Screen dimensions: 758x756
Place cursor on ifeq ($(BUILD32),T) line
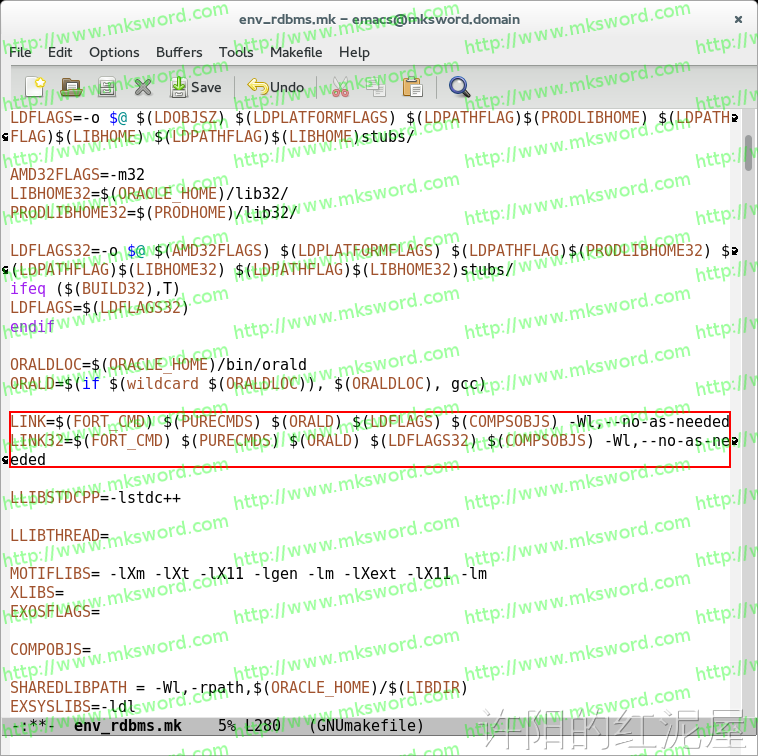(95, 289)
